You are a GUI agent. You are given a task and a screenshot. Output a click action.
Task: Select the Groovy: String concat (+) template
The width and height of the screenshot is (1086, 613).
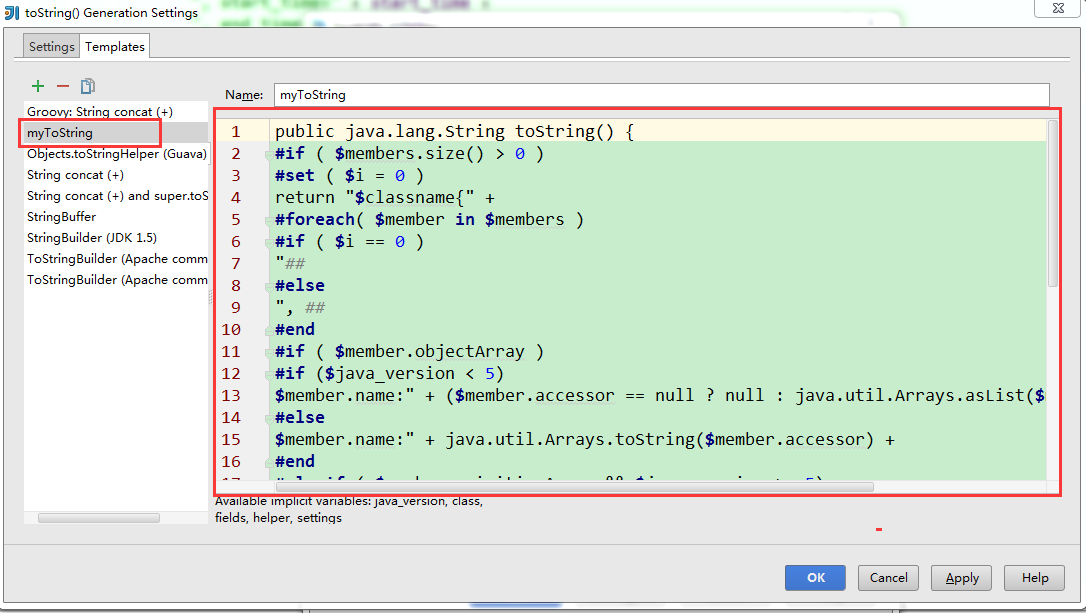[x=100, y=112]
